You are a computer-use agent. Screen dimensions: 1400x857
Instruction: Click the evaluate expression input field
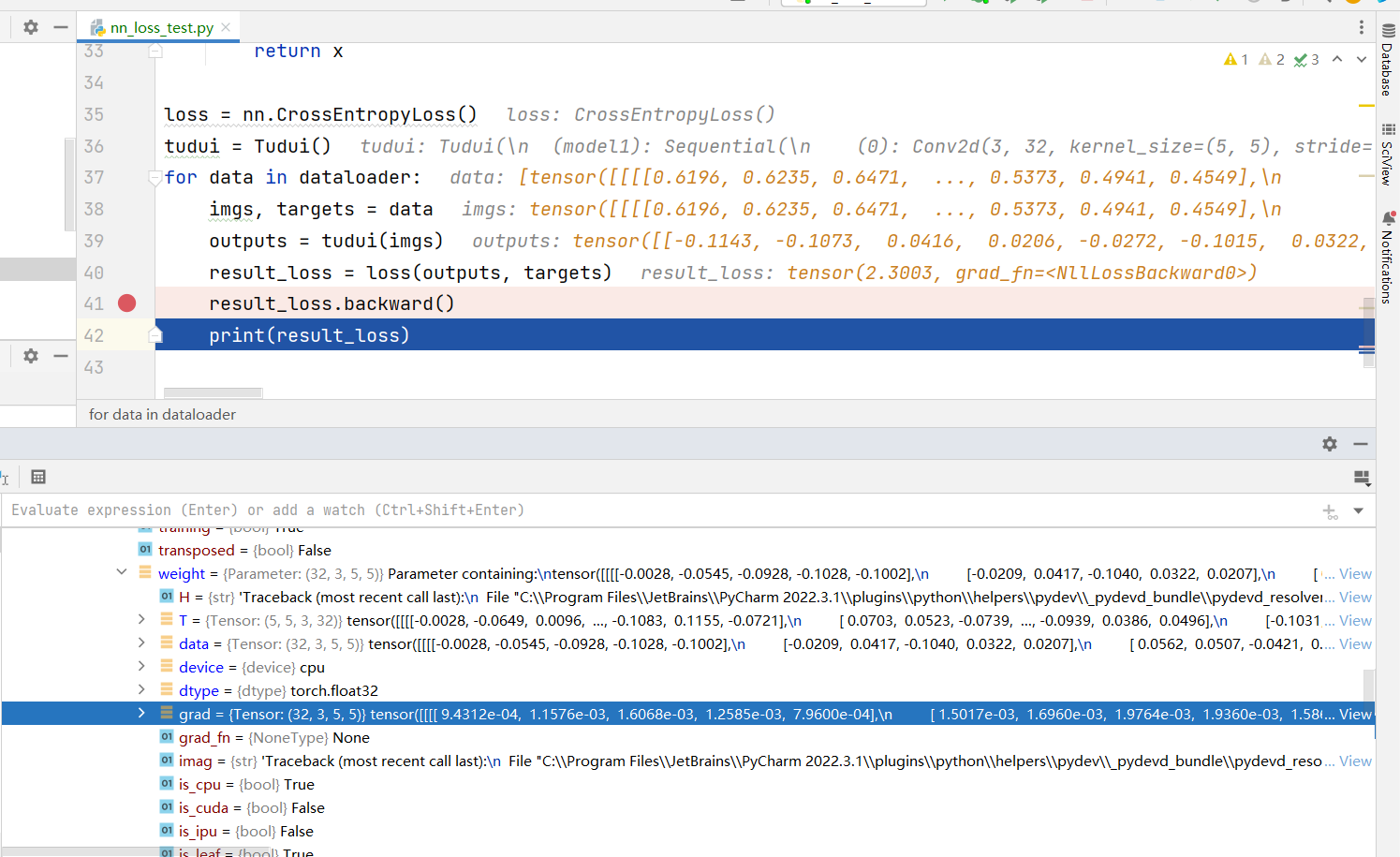(656, 510)
